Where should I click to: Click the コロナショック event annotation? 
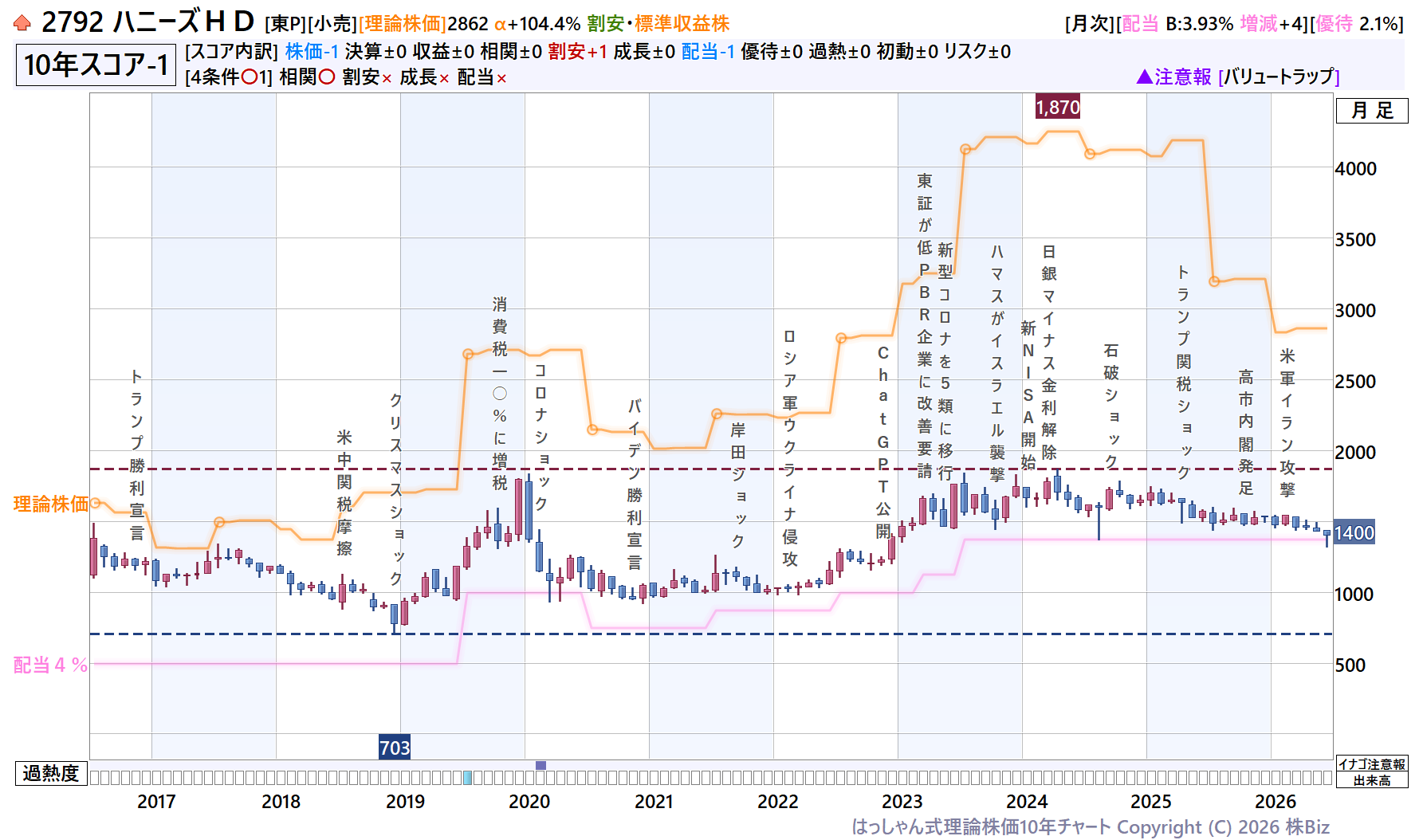click(540, 437)
